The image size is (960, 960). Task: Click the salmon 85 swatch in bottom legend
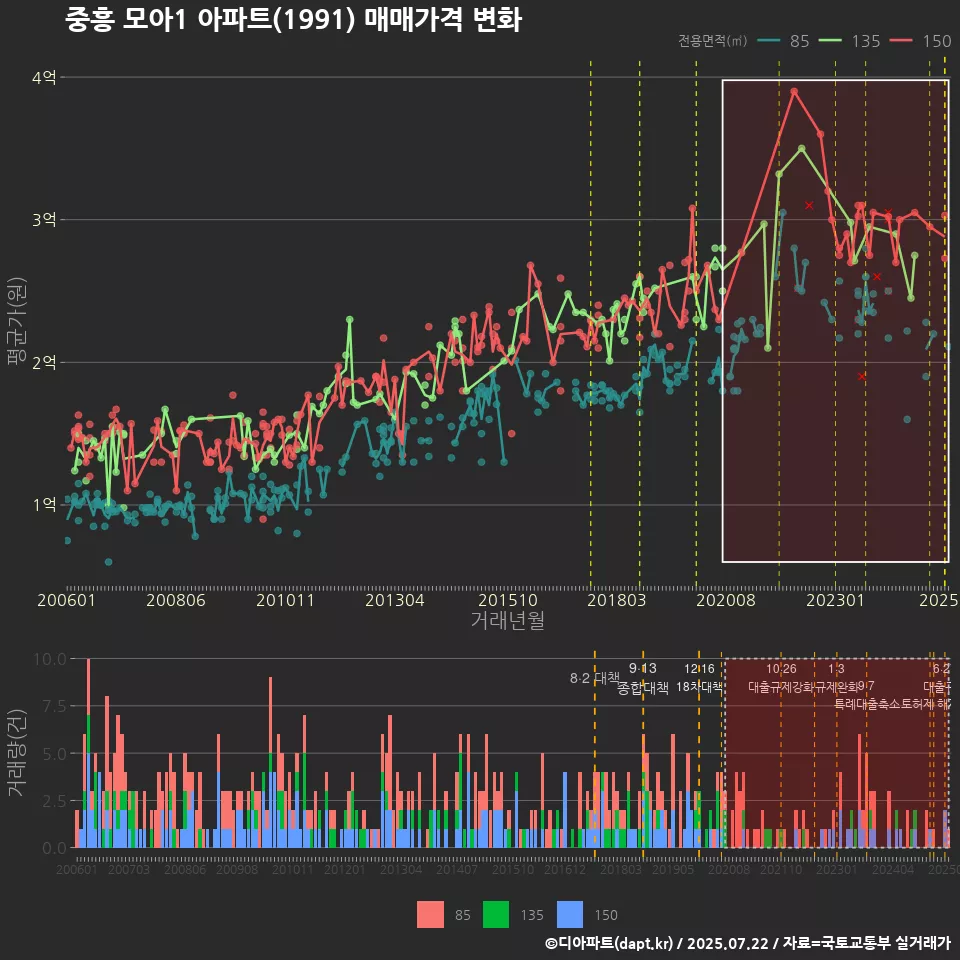tap(430, 915)
